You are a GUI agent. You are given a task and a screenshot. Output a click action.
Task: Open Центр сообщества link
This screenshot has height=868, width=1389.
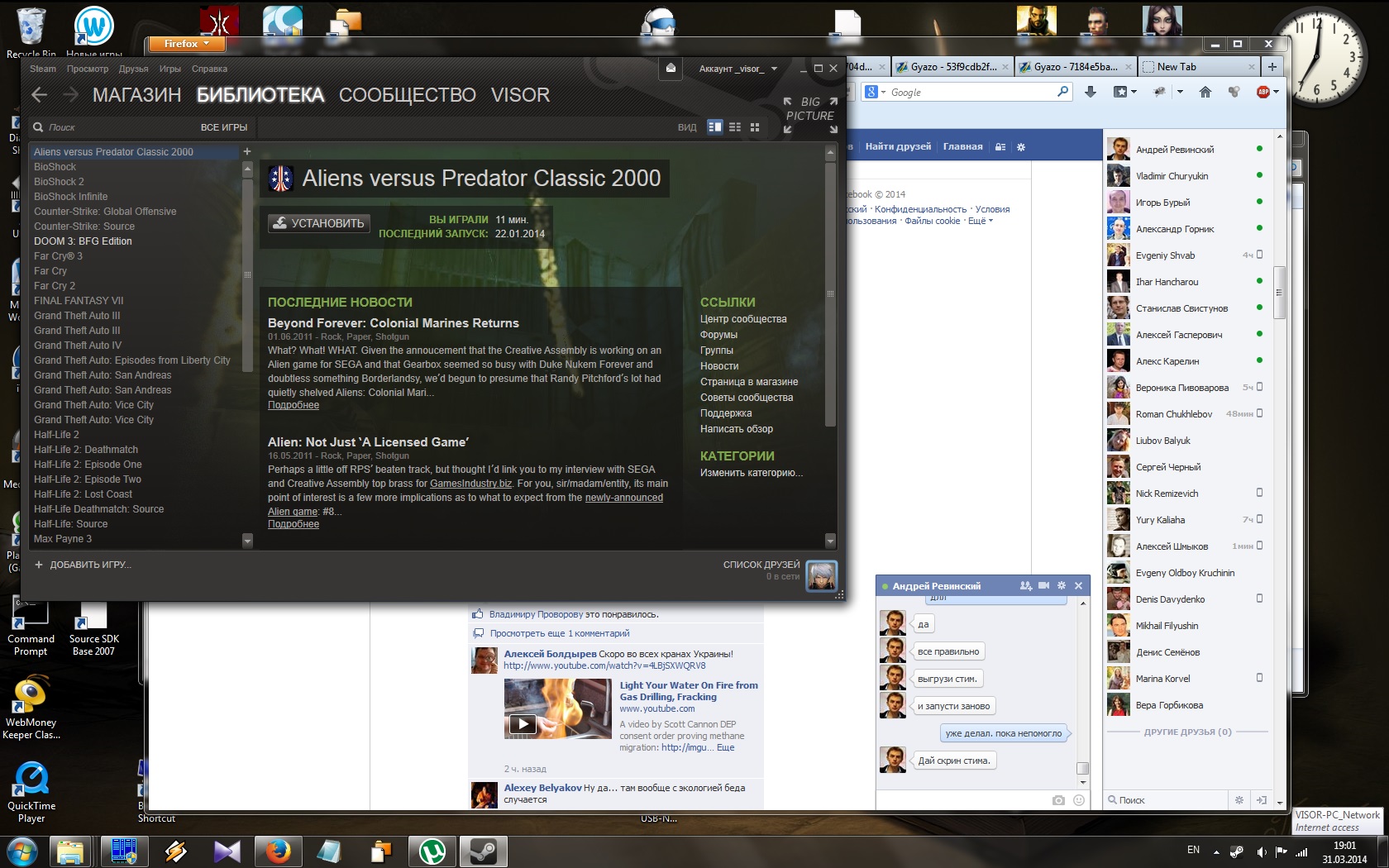(743, 319)
